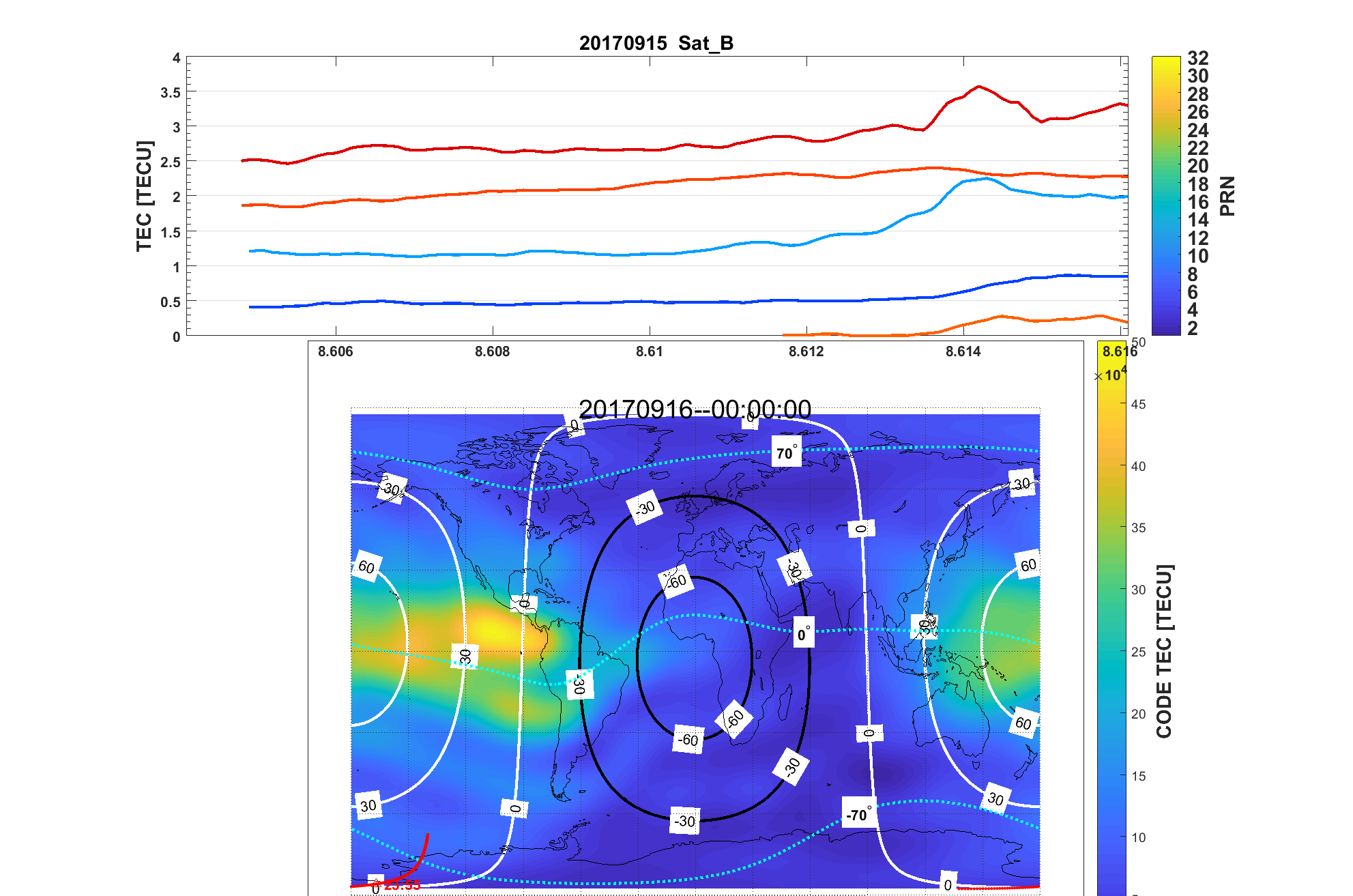This screenshot has height=896, width=1353.
Task: Click the PRN gradient colorbar
Action: [x=1166, y=196]
